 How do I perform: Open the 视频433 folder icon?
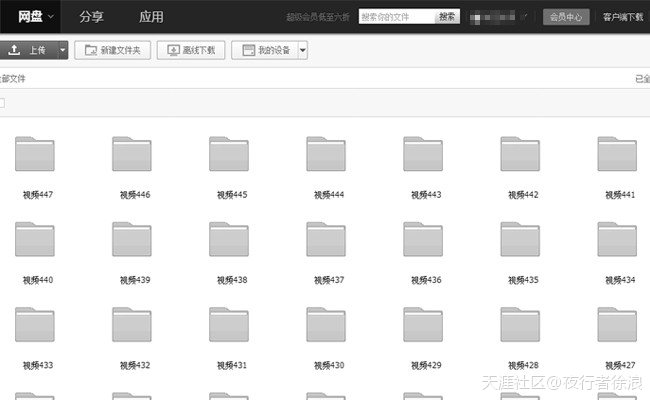[35, 325]
